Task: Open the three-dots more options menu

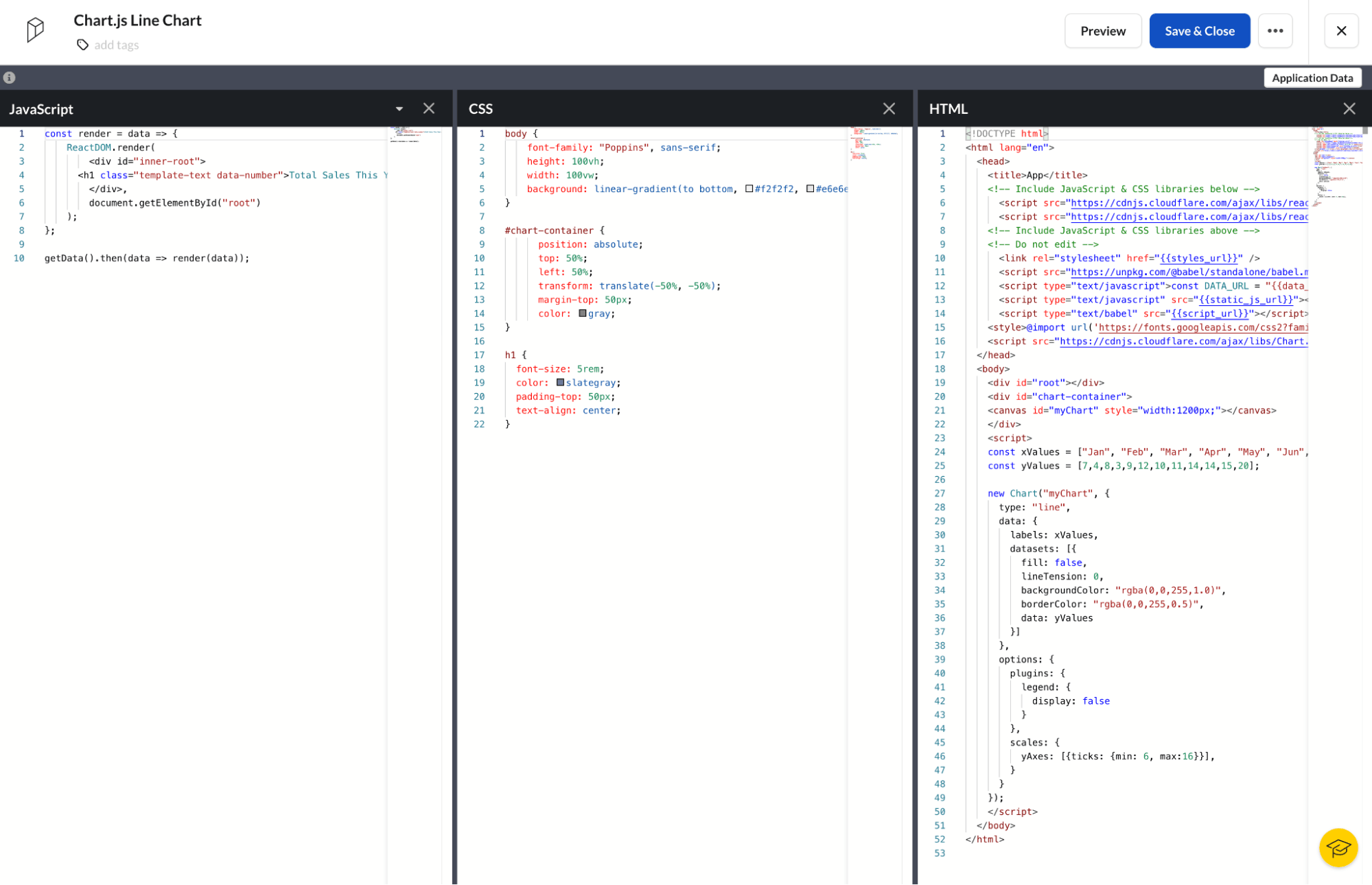Action: (x=1275, y=31)
